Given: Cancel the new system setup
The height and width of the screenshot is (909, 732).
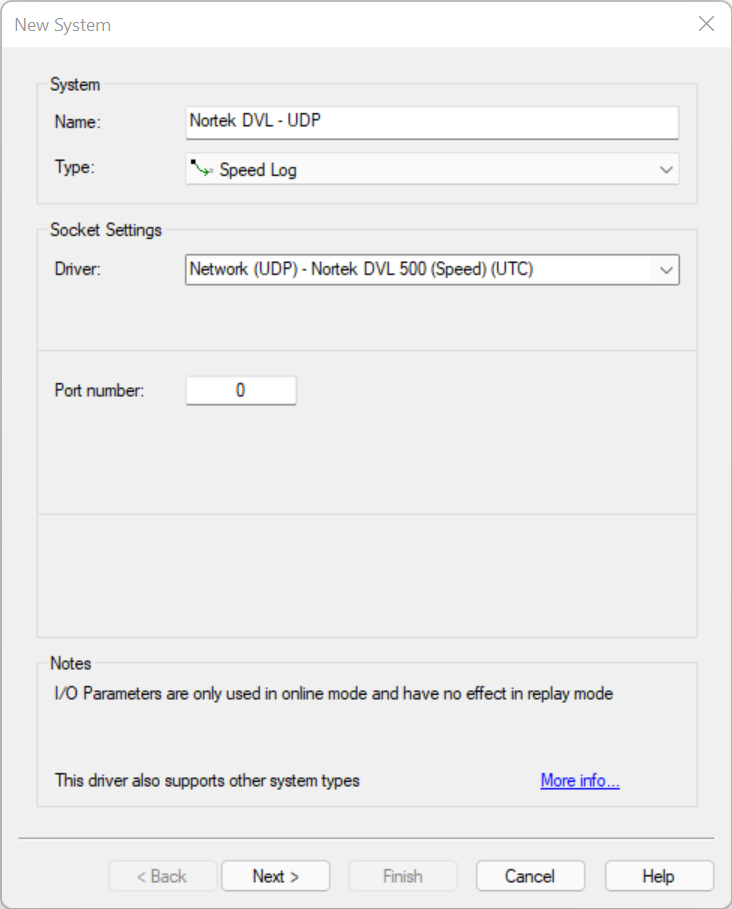Looking at the screenshot, I should [x=530, y=876].
